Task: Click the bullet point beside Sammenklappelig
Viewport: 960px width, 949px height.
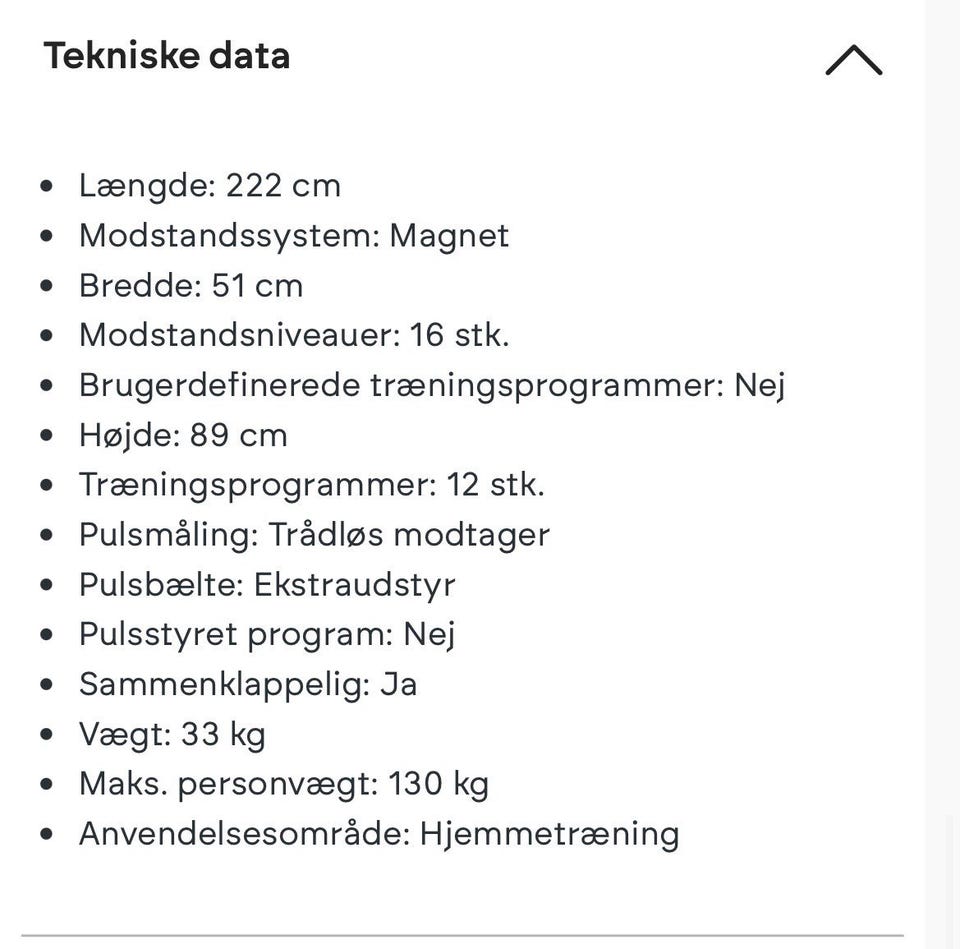Action: tap(48, 686)
